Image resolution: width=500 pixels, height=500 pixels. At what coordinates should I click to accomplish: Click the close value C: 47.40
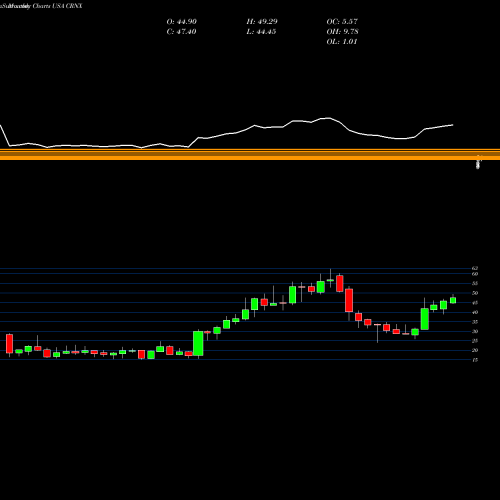[x=181, y=32]
